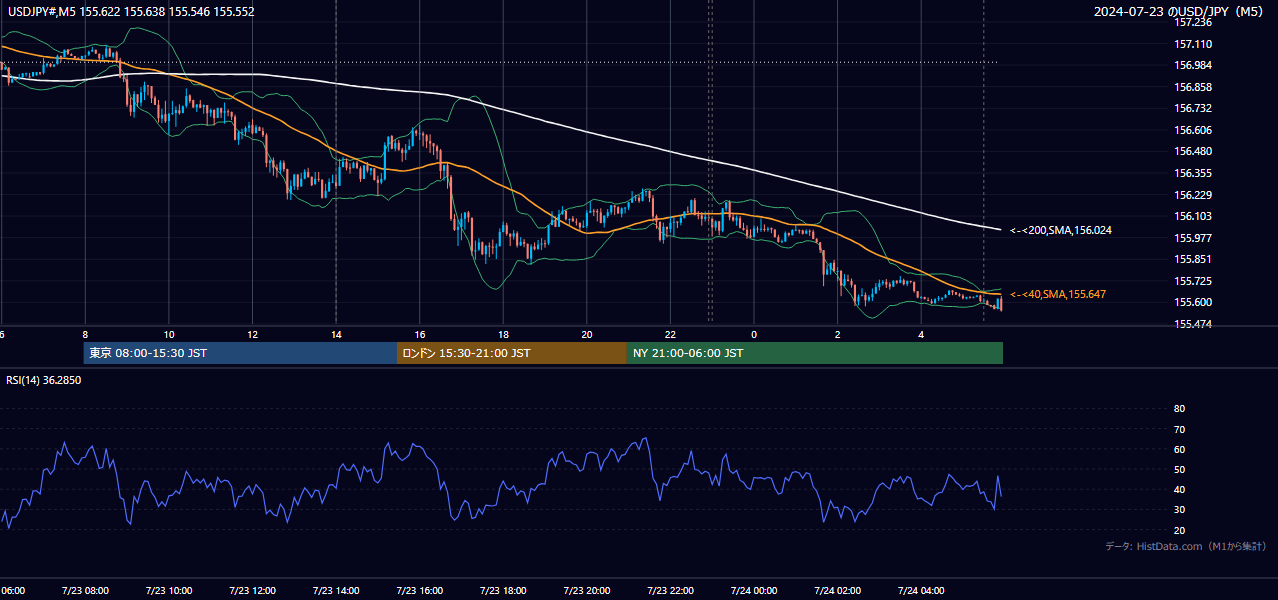Click the 156.984 price axis label
The width and height of the screenshot is (1278, 600).
point(1193,65)
